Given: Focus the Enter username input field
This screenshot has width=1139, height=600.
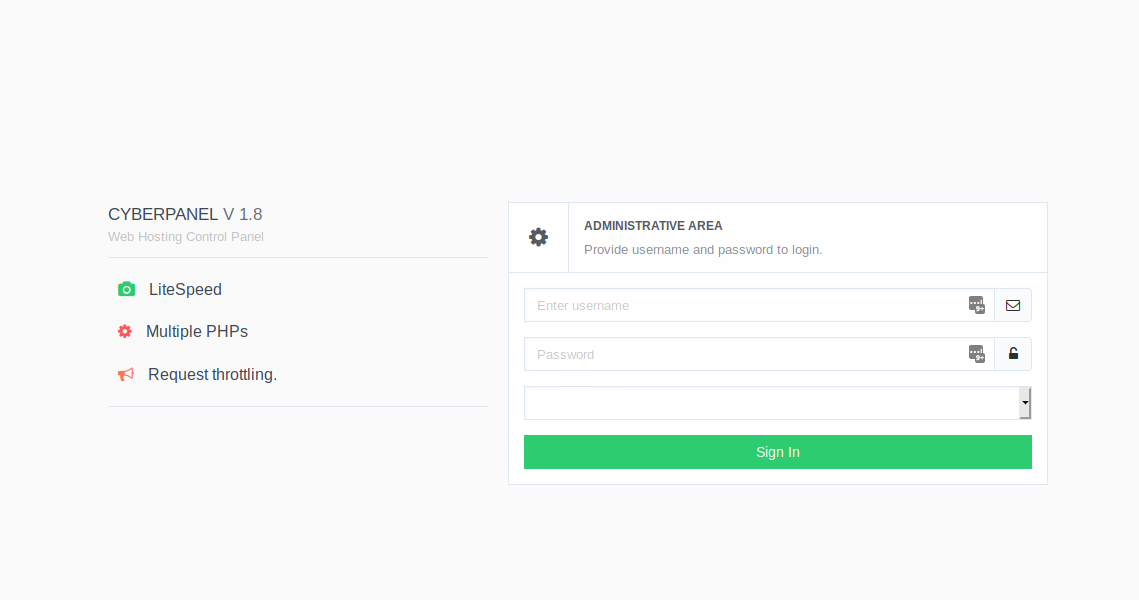Looking at the screenshot, I should click(740, 305).
